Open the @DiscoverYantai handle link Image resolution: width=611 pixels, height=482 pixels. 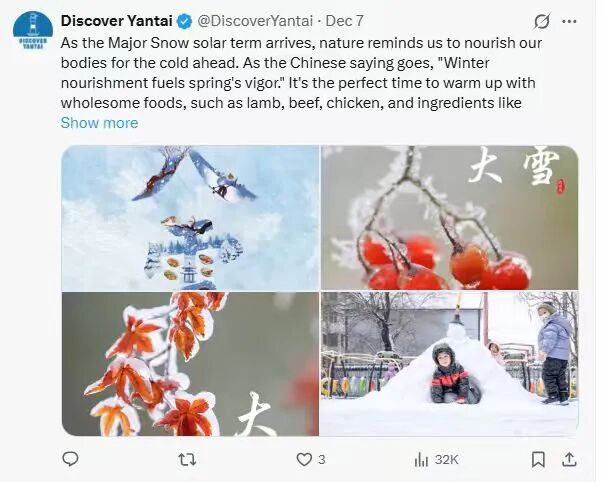pyautogui.click(x=254, y=21)
